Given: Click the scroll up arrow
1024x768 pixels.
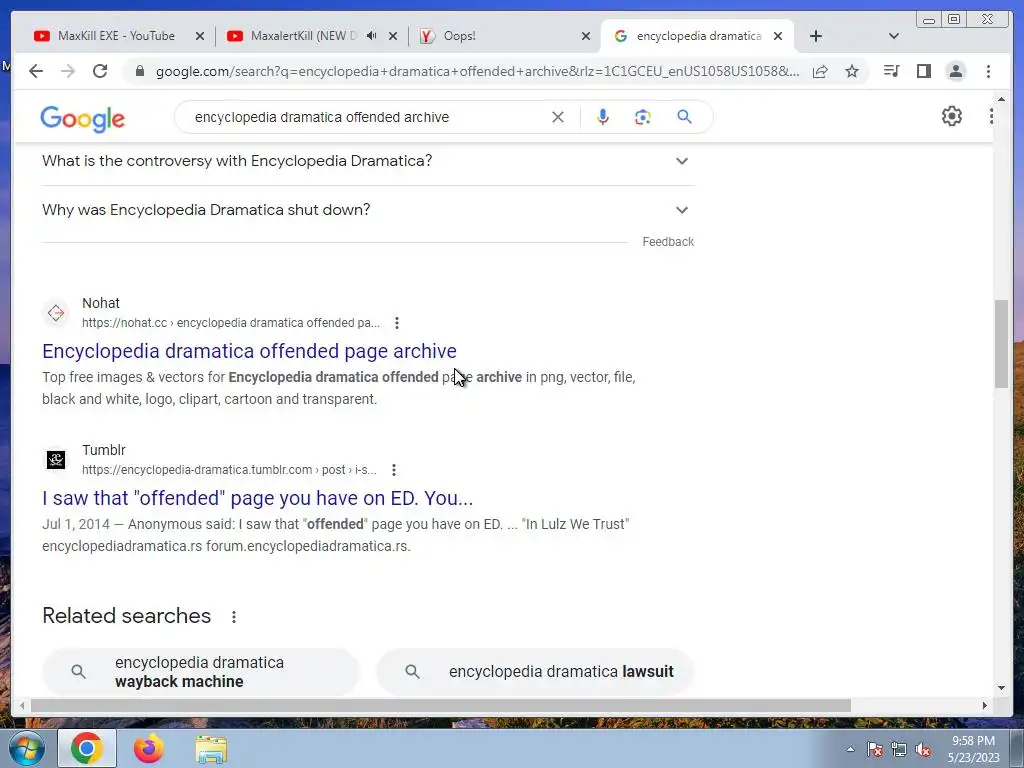Looking at the screenshot, I should pyautogui.click(x=1001, y=99).
